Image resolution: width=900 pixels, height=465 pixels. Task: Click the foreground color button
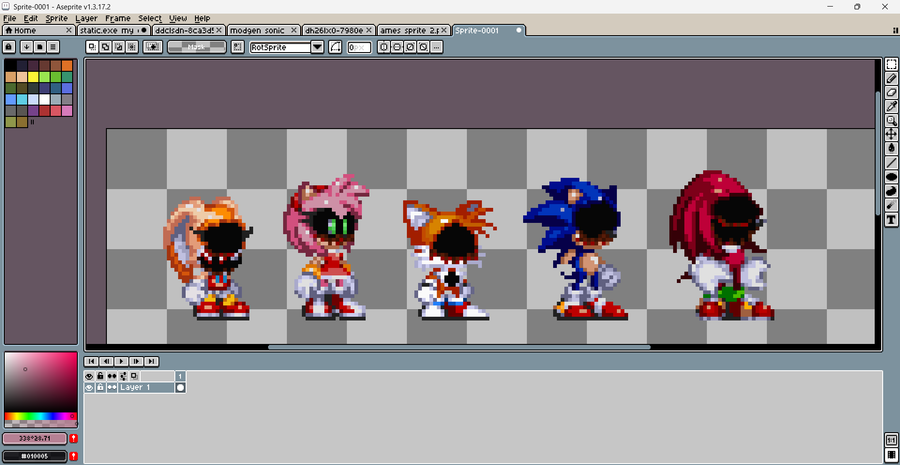click(35, 439)
